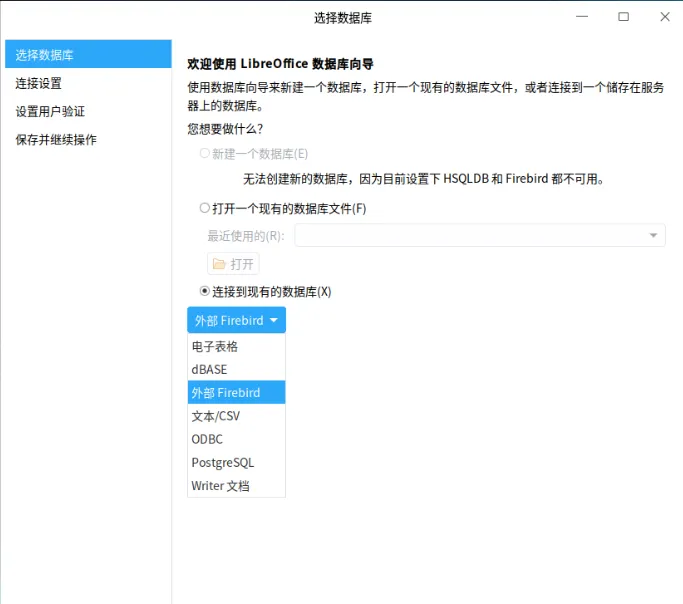
Task: Pick dBASE in the dropdown list
Action: [x=237, y=369]
